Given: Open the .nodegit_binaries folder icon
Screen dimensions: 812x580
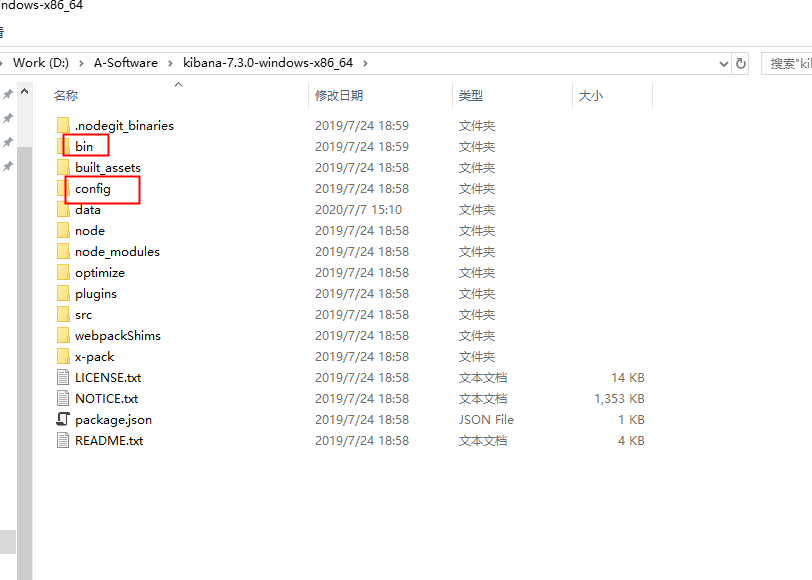Looking at the screenshot, I should pos(63,125).
